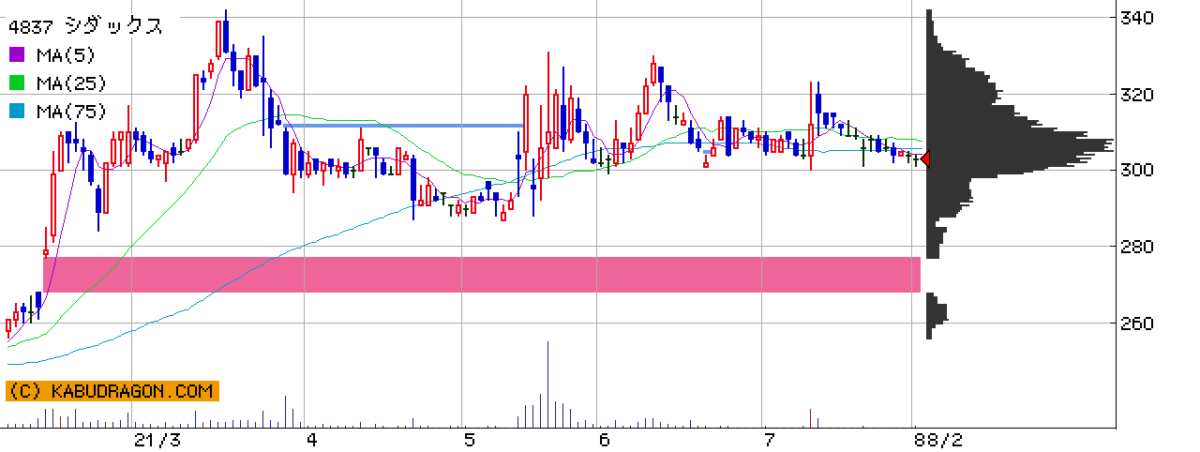1200x452 pixels.
Task: Click the red current-price arrow marker
Action: pos(926,159)
